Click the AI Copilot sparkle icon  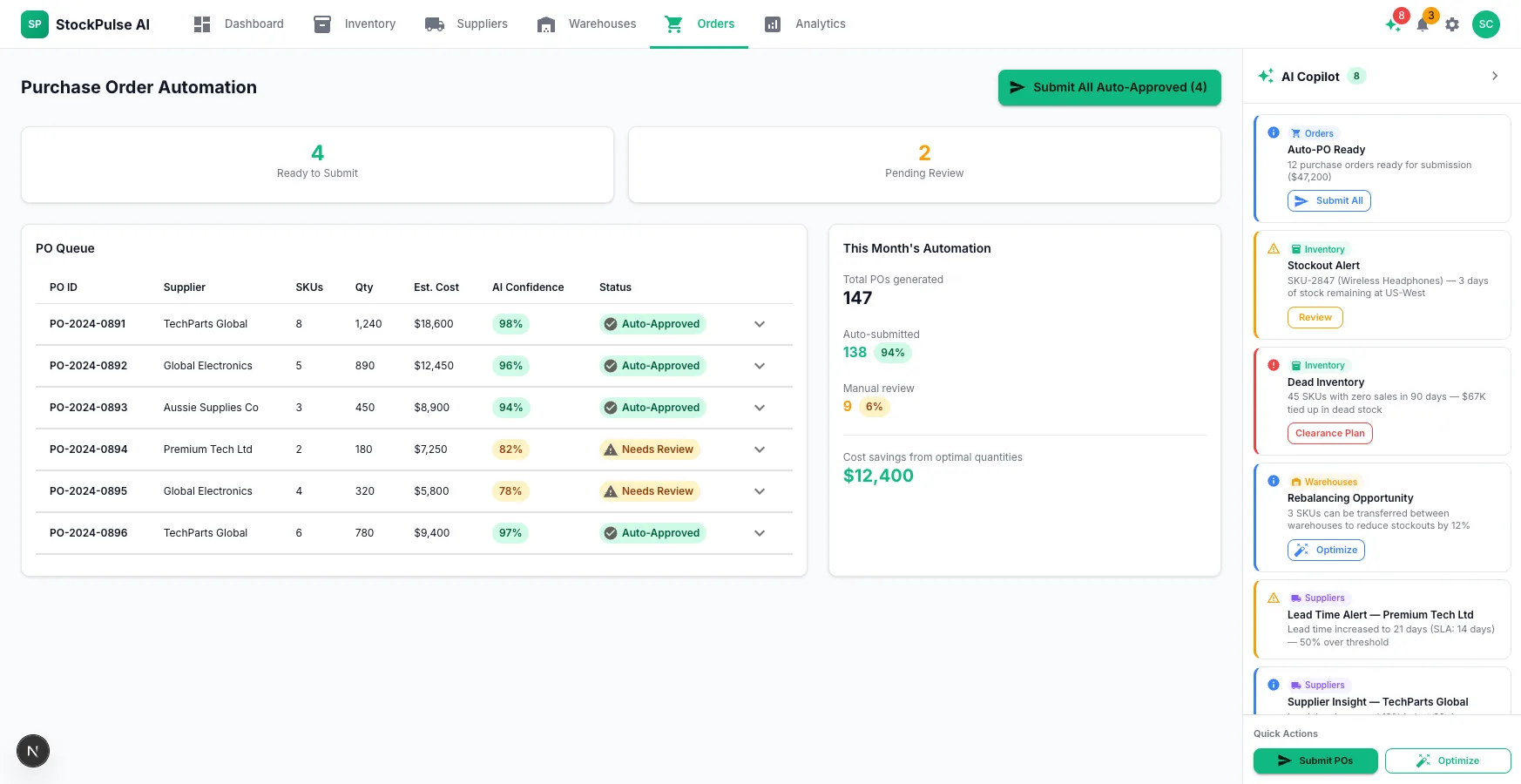click(1266, 76)
